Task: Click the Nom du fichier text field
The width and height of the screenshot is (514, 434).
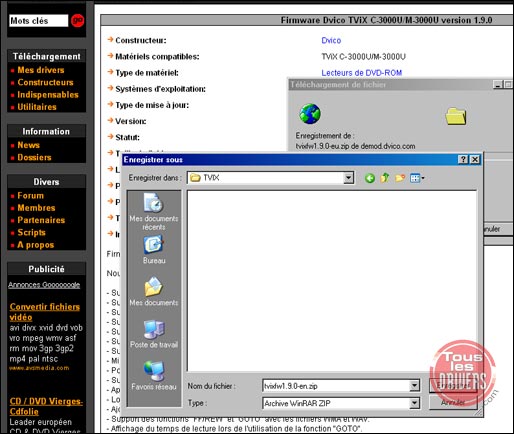Action: pyautogui.click(x=336, y=386)
